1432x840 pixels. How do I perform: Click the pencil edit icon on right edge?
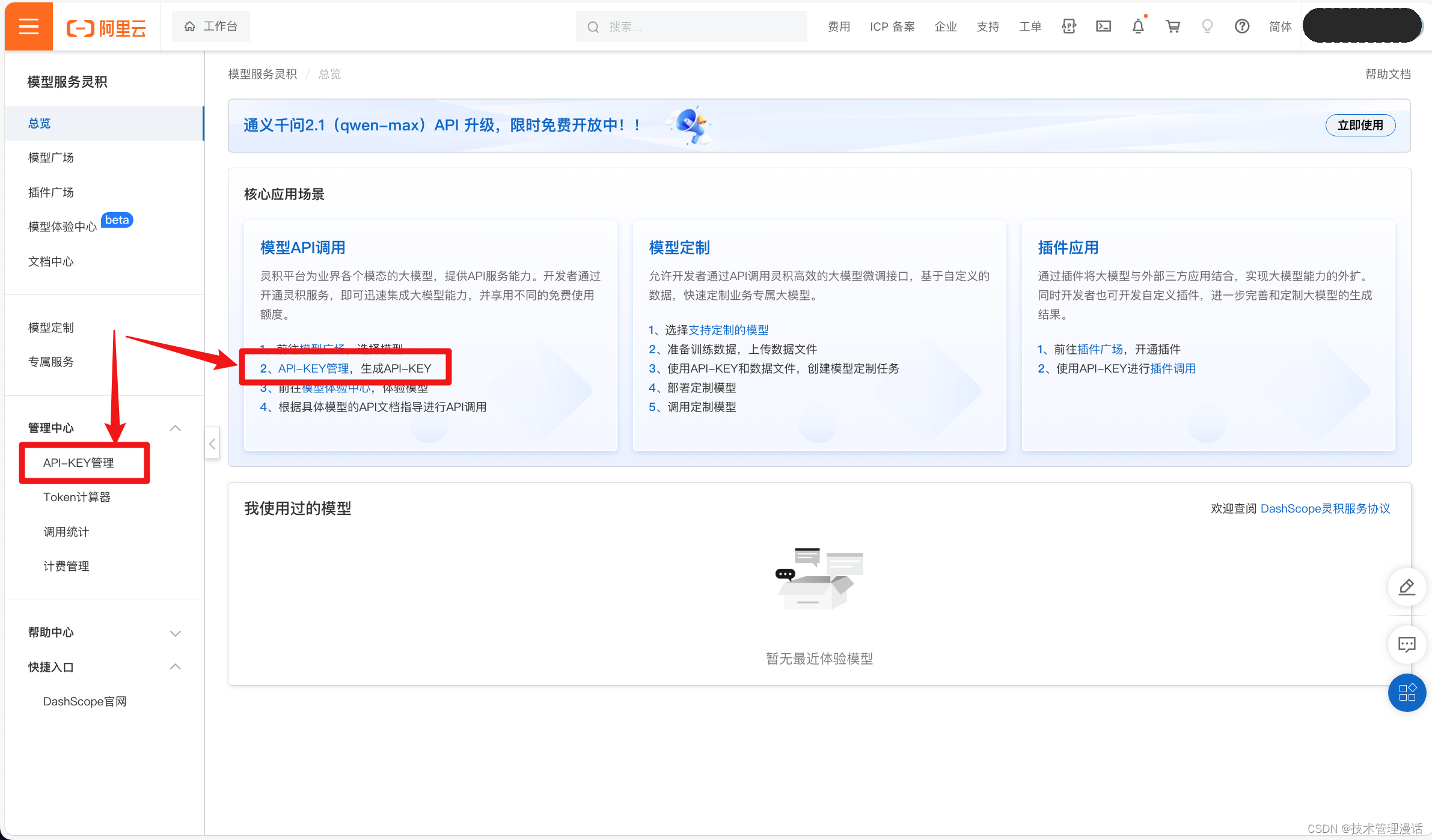(1407, 587)
